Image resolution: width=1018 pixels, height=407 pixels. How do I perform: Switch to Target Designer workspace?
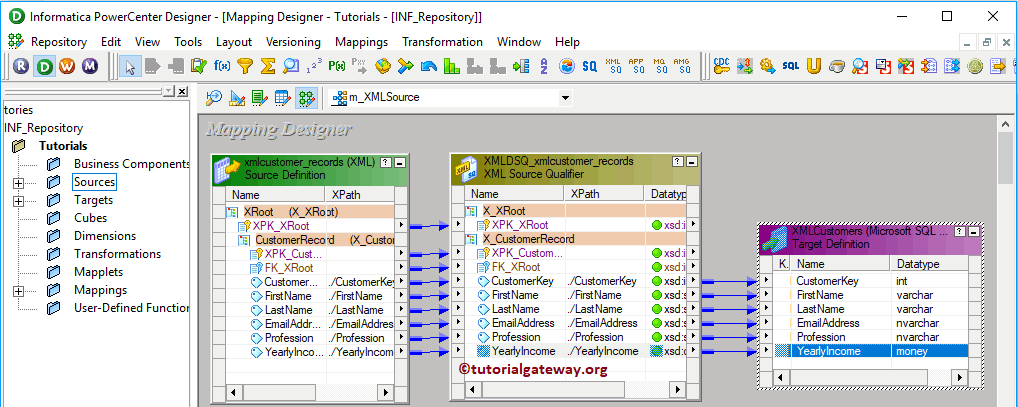(237, 98)
